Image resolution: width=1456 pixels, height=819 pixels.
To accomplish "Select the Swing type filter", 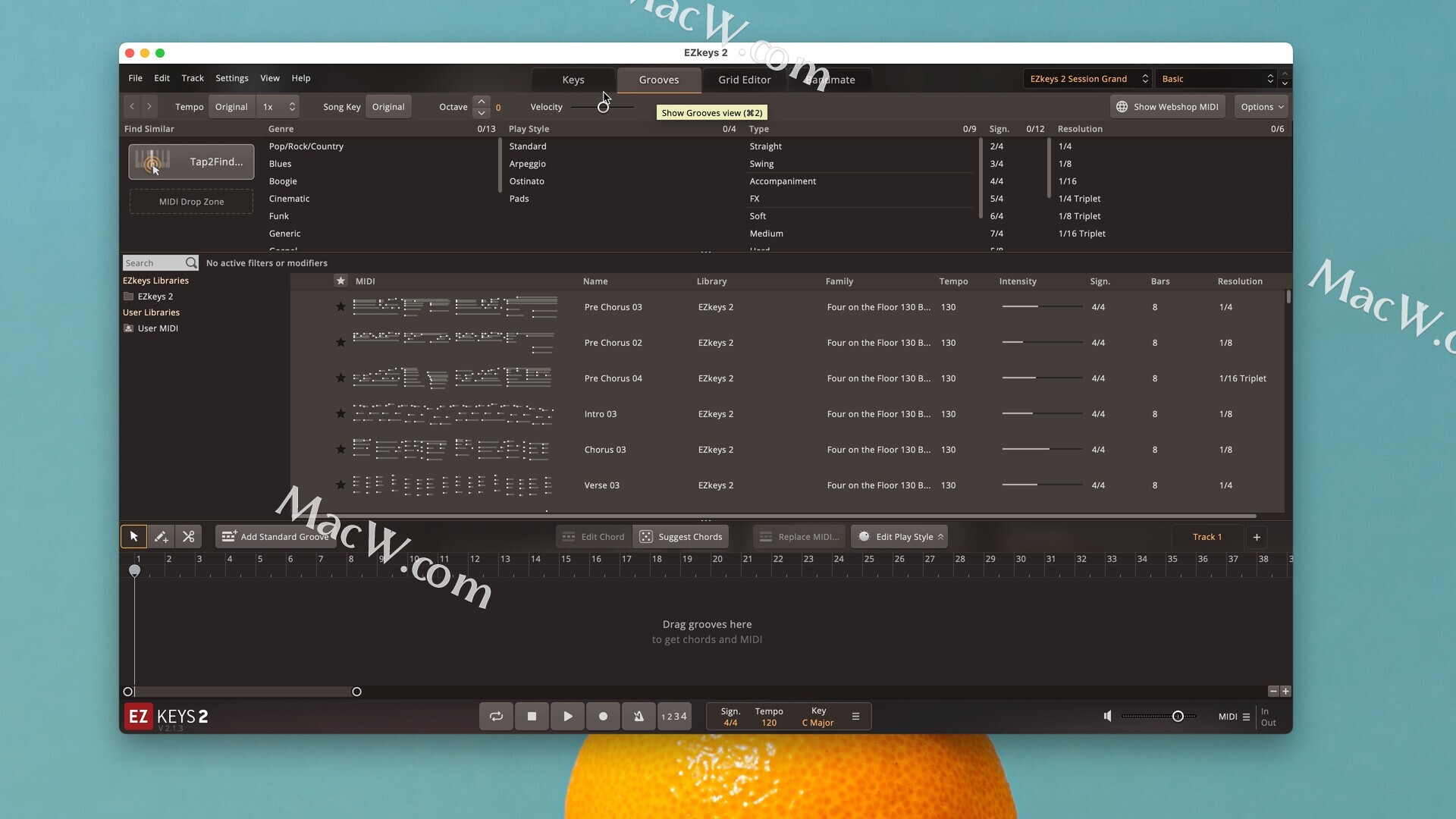I will 761,164.
